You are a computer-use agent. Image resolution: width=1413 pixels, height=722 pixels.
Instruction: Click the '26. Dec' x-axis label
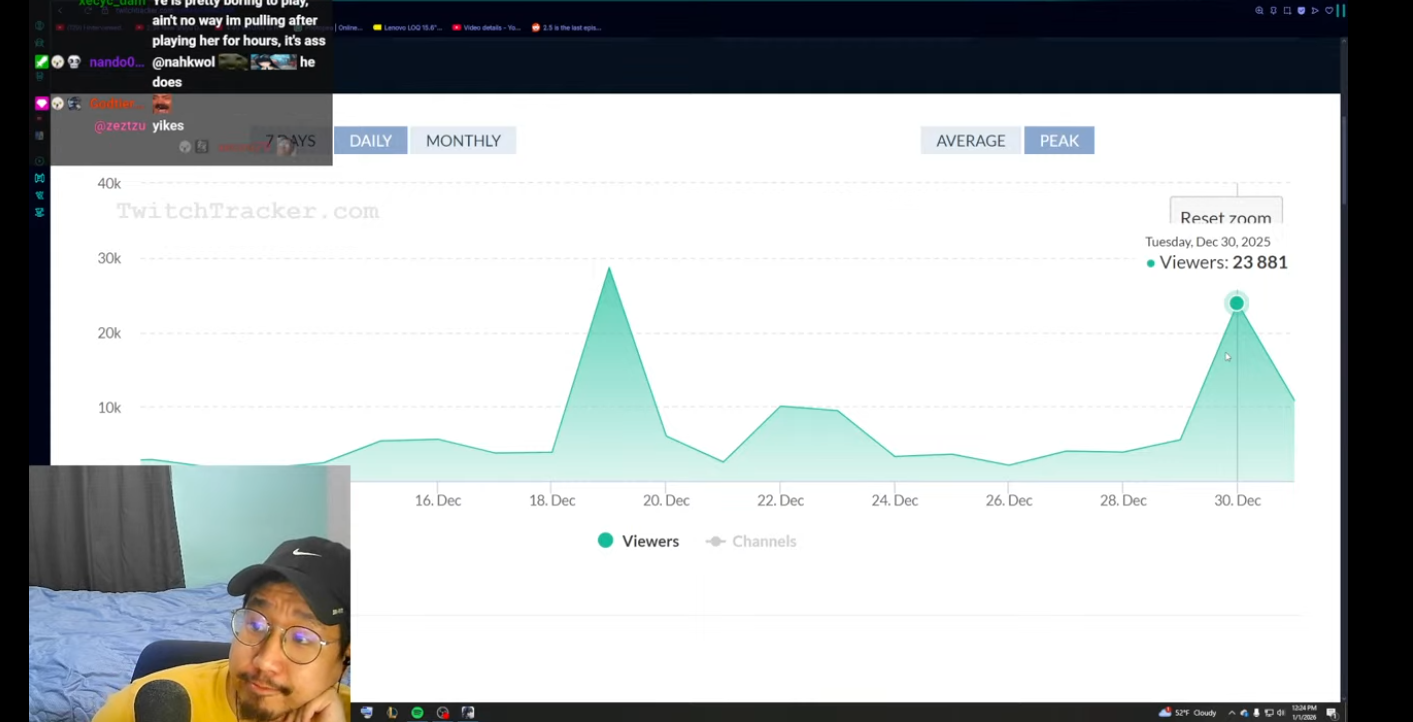coord(1009,500)
